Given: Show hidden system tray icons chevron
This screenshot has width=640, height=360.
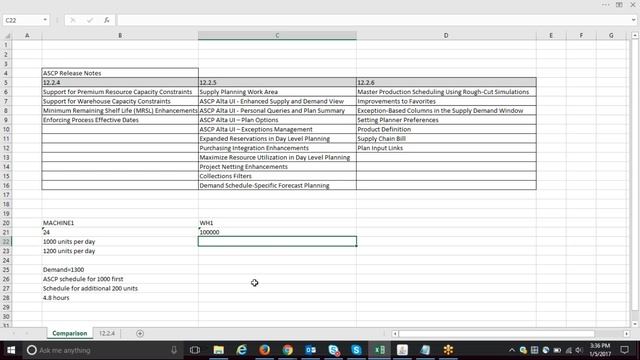Looking at the screenshot, I should point(511,350).
